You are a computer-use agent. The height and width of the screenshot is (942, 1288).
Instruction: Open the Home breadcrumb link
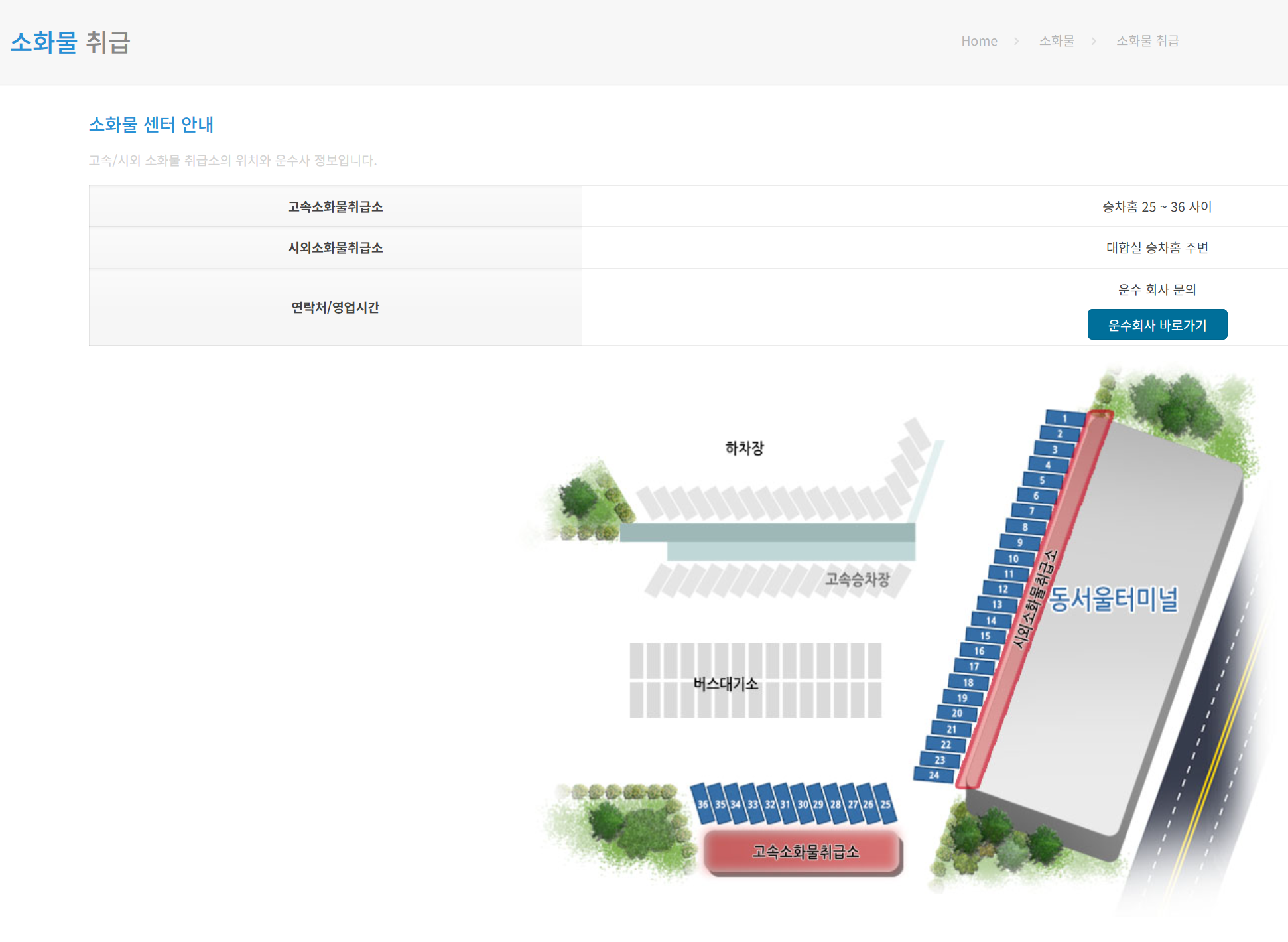979,41
